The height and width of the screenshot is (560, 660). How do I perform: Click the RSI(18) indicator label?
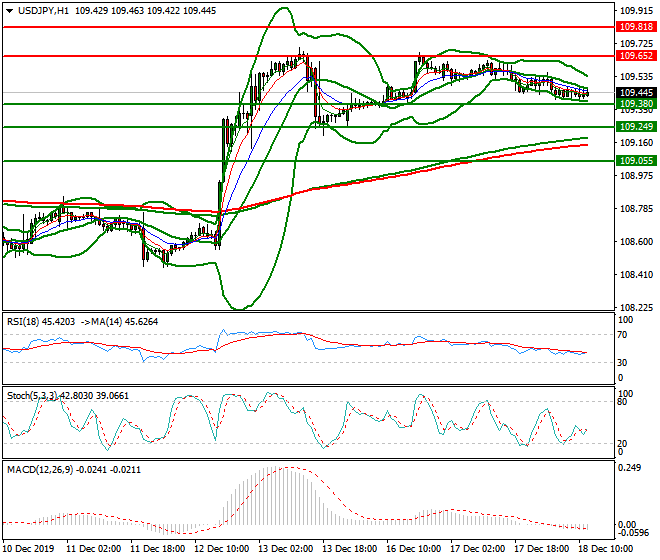click(x=28, y=322)
